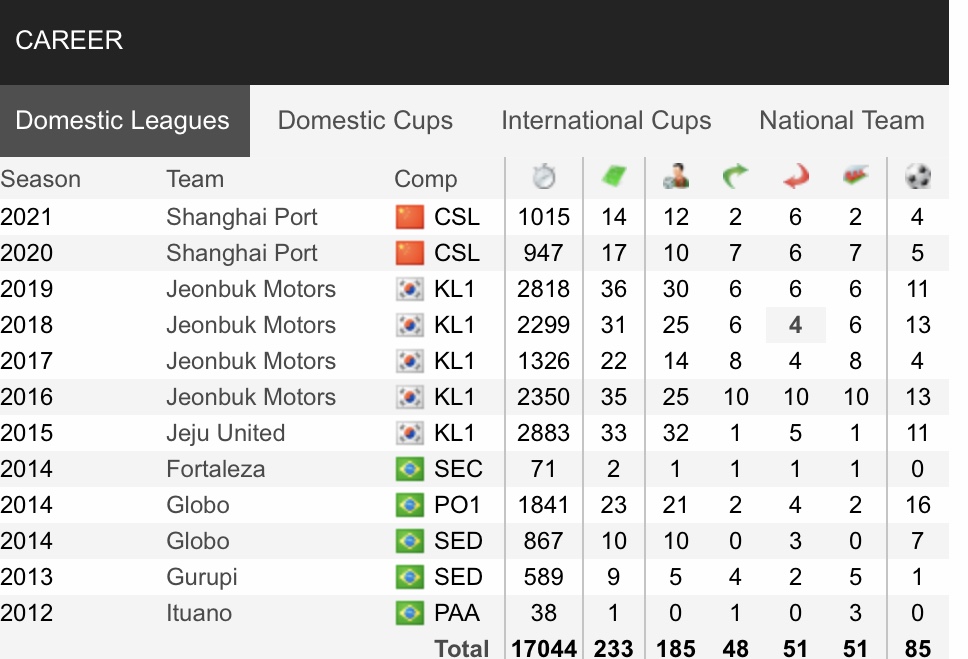Viewport: 968px width, 659px height.
Task: Open the International Cups tab
Action: pyautogui.click(x=606, y=120)
